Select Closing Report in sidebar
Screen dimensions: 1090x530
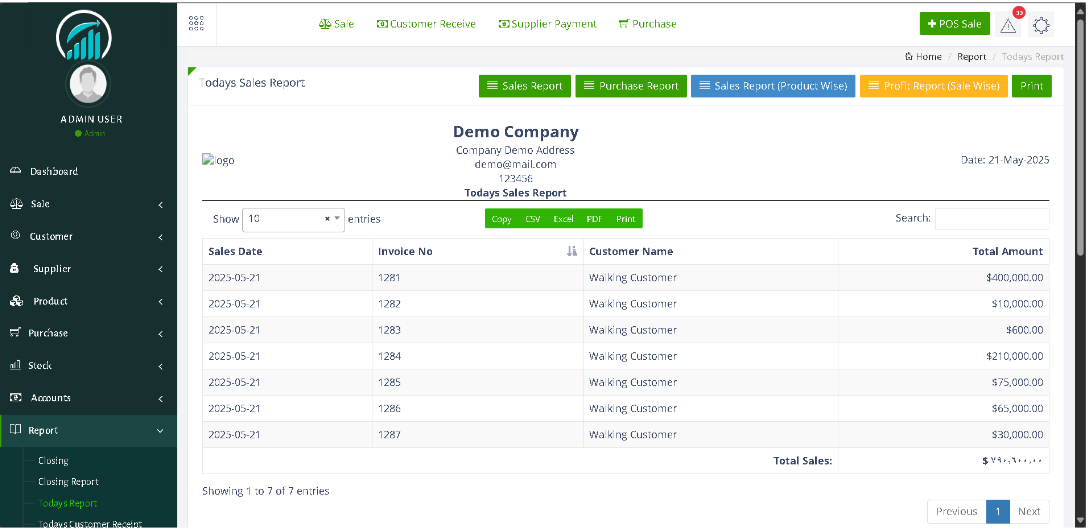(x=68, y=481)
